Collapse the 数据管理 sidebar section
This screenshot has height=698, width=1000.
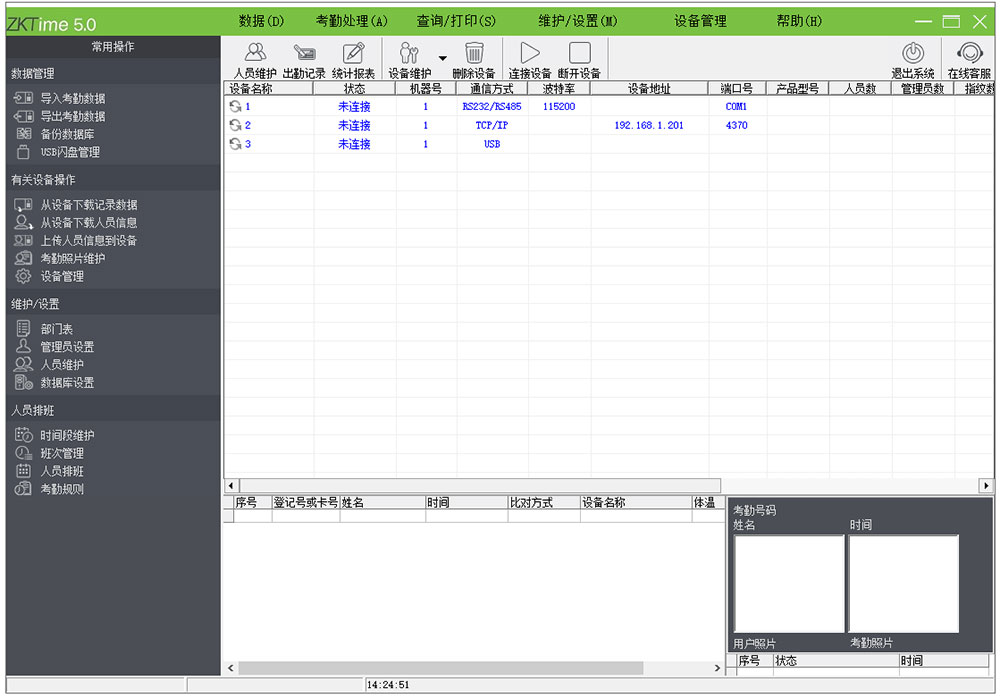coord(114,73)
